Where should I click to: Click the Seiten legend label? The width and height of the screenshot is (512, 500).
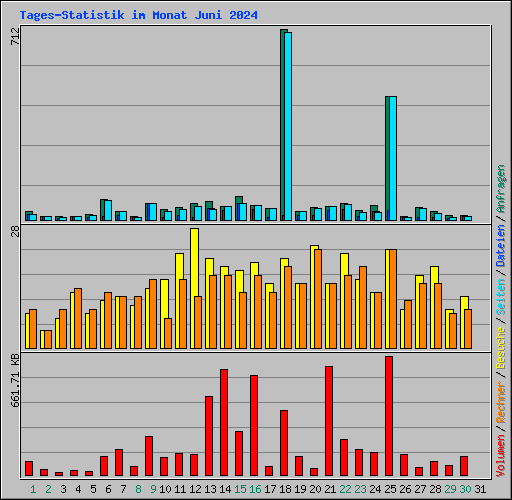tap(501, 297)
